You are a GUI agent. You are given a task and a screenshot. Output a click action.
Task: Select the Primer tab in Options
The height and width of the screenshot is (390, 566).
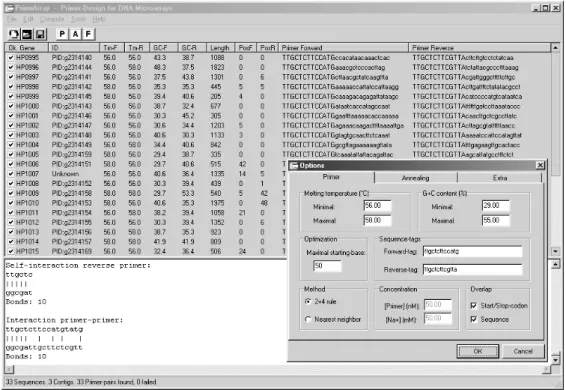pos(331,177)
